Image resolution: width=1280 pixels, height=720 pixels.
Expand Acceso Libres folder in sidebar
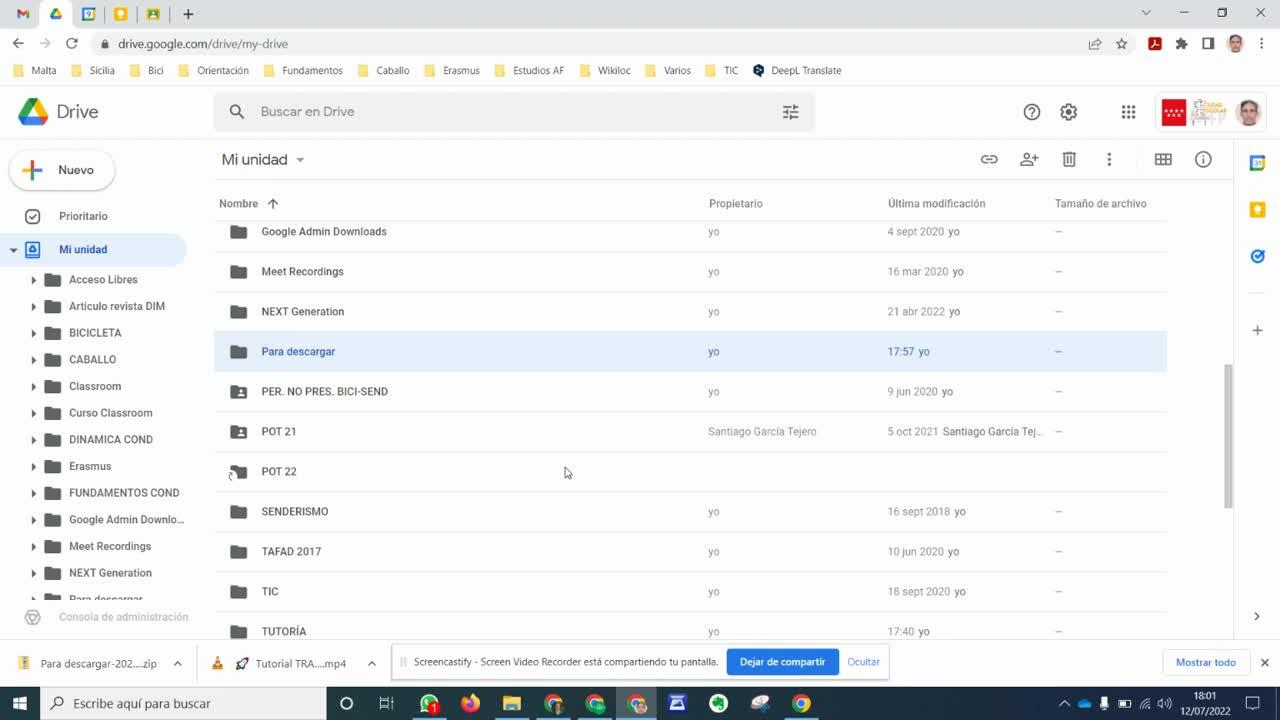tap(33, 280)
